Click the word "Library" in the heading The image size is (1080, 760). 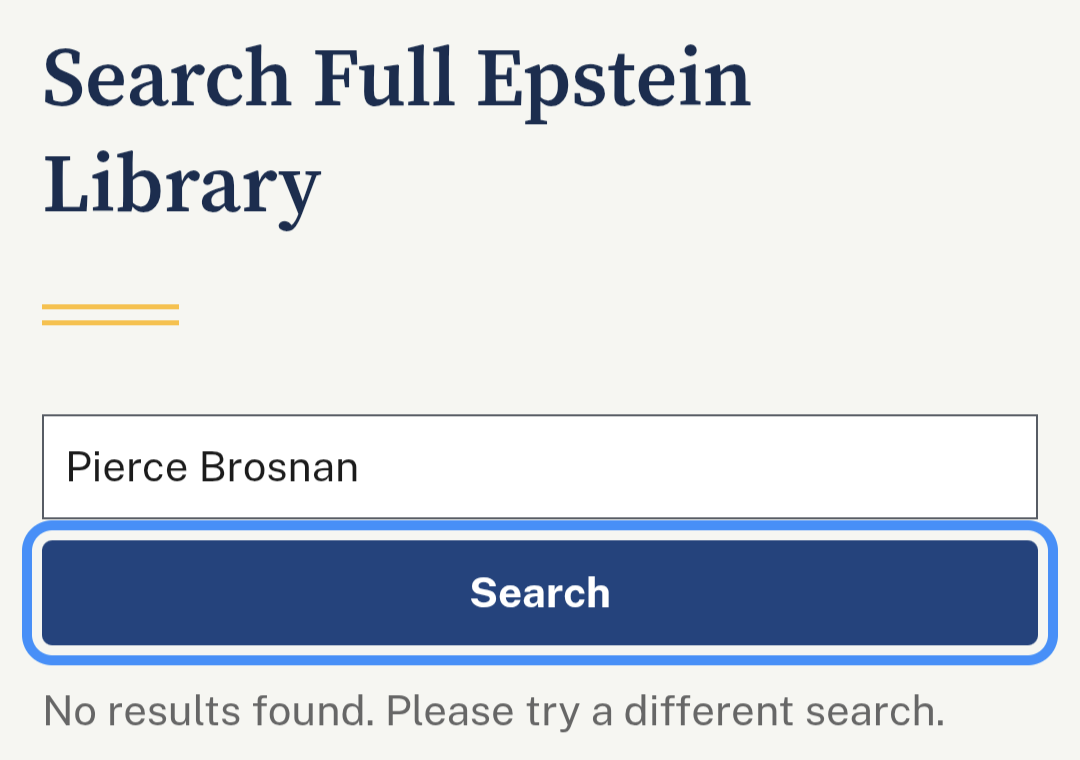point(181,185)
